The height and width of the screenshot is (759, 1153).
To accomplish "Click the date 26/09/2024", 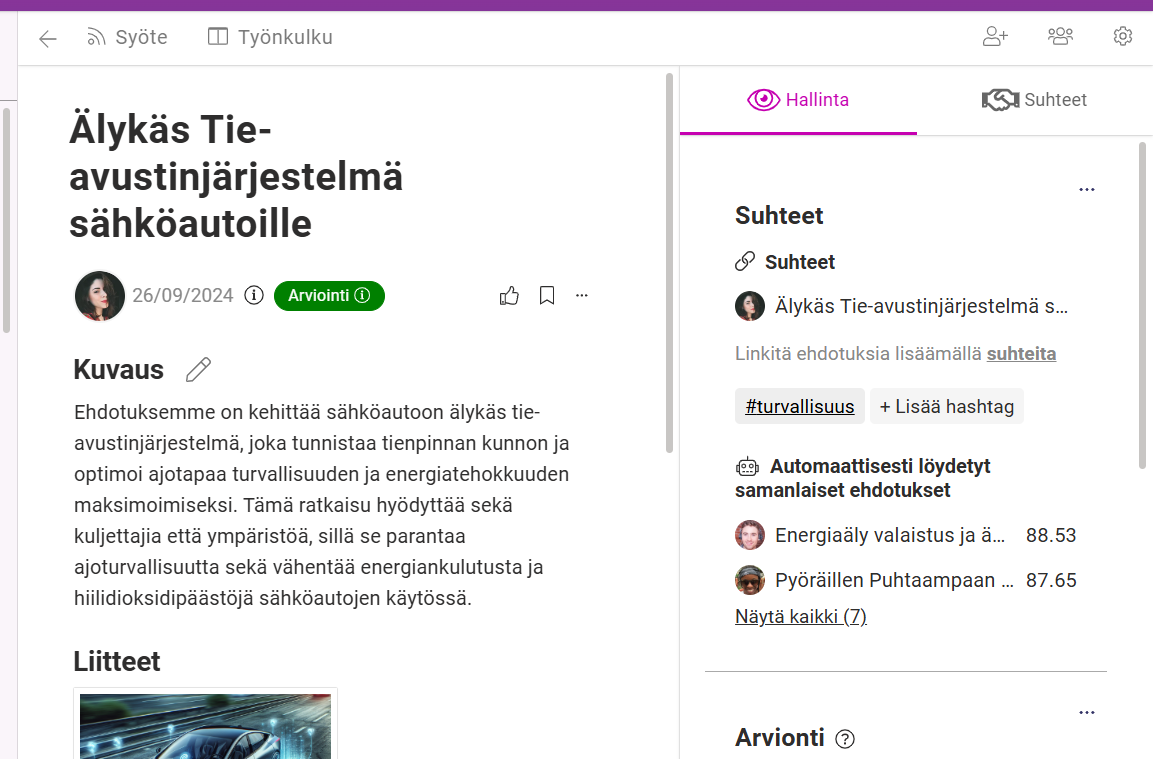I will point(182,296).
